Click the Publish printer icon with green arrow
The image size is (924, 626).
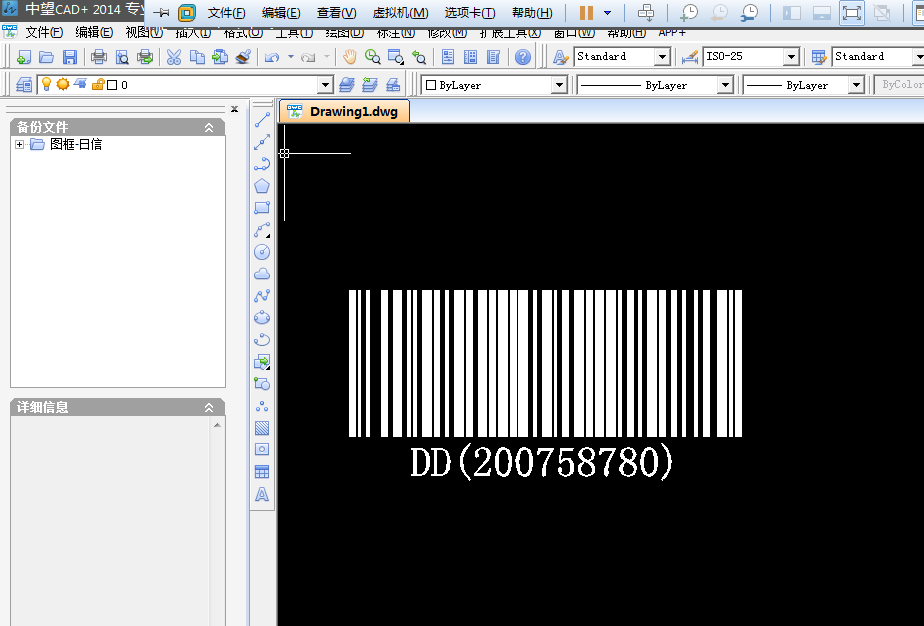[145, 57]
